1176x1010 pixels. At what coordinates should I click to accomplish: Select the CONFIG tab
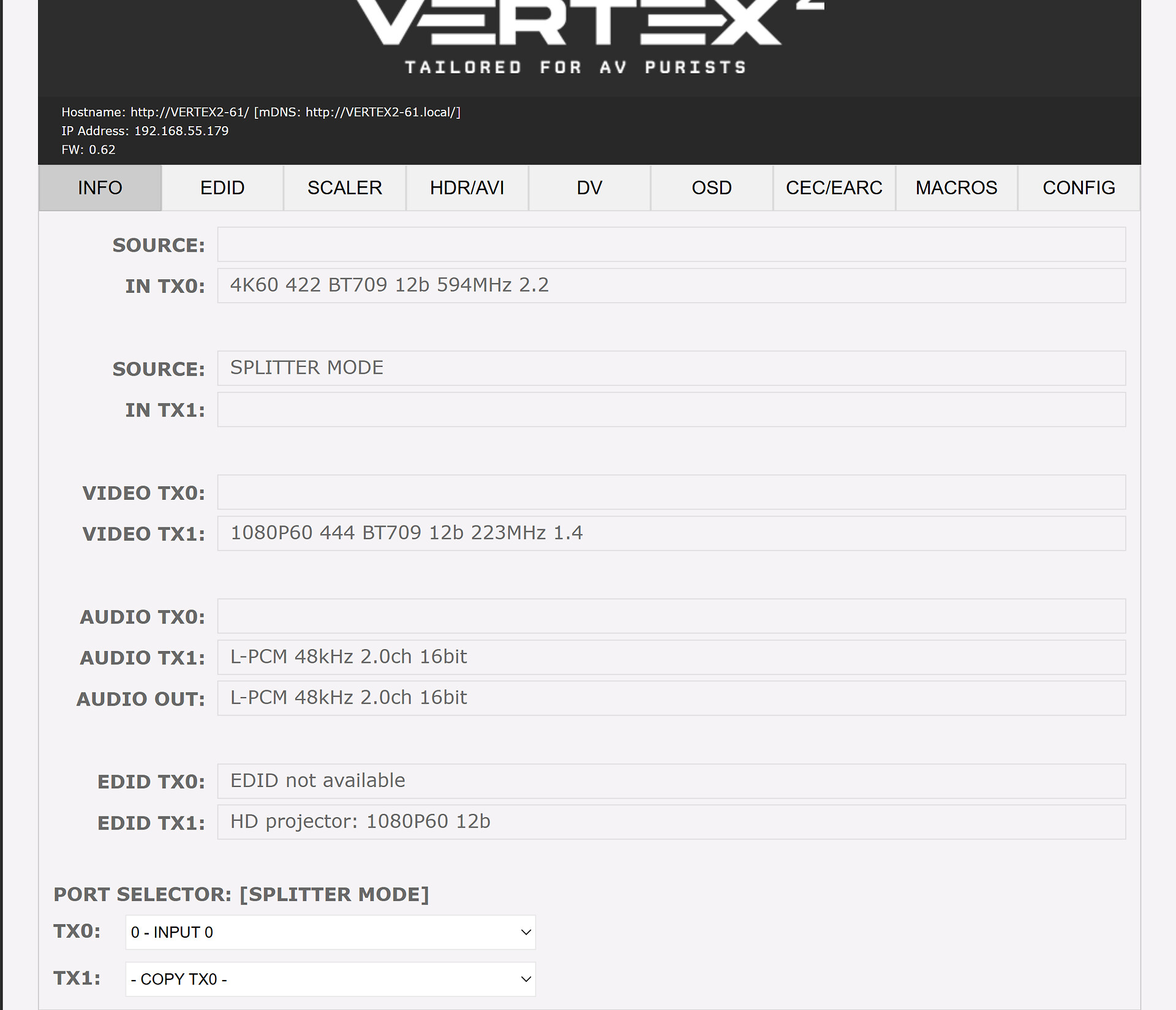tap(1079, 187)
